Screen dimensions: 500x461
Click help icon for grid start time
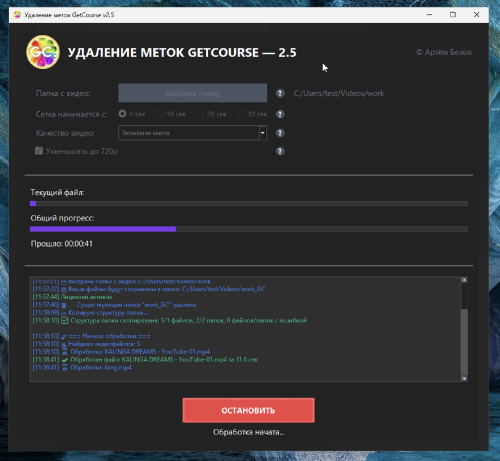pyautogui.click(x=280, y=114)
